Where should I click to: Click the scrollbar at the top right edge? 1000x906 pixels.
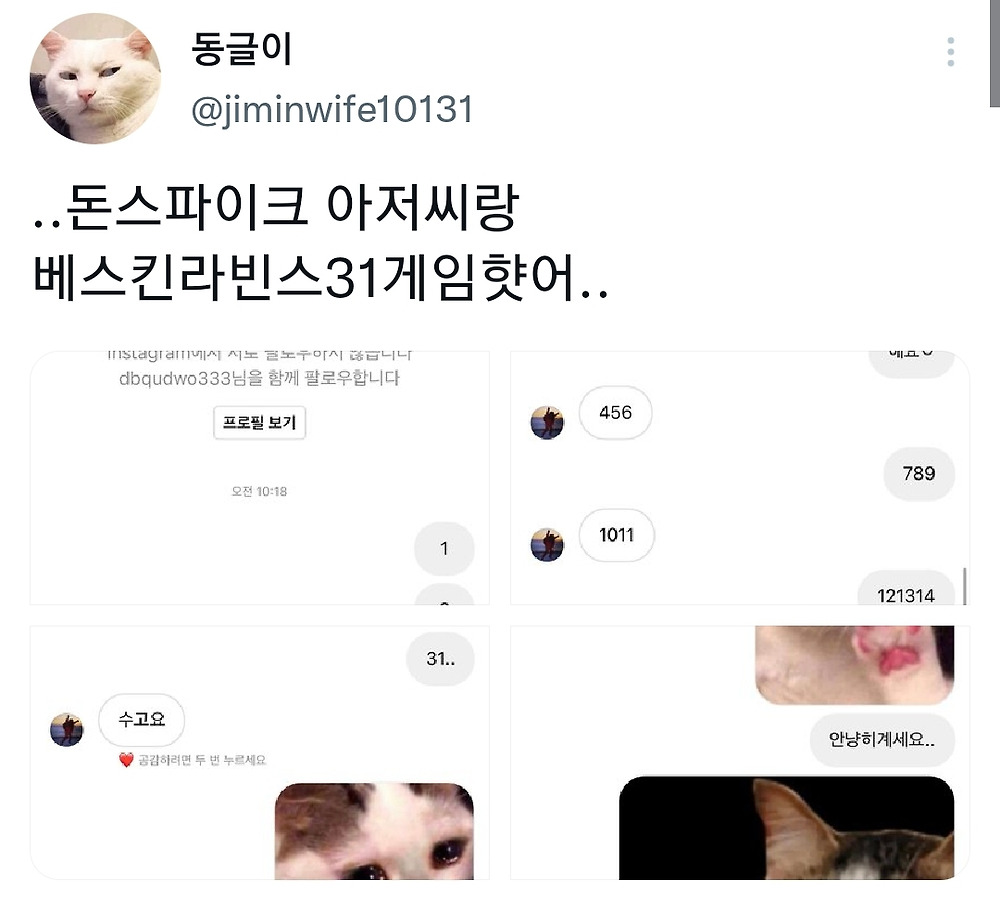tap(995, 53)
